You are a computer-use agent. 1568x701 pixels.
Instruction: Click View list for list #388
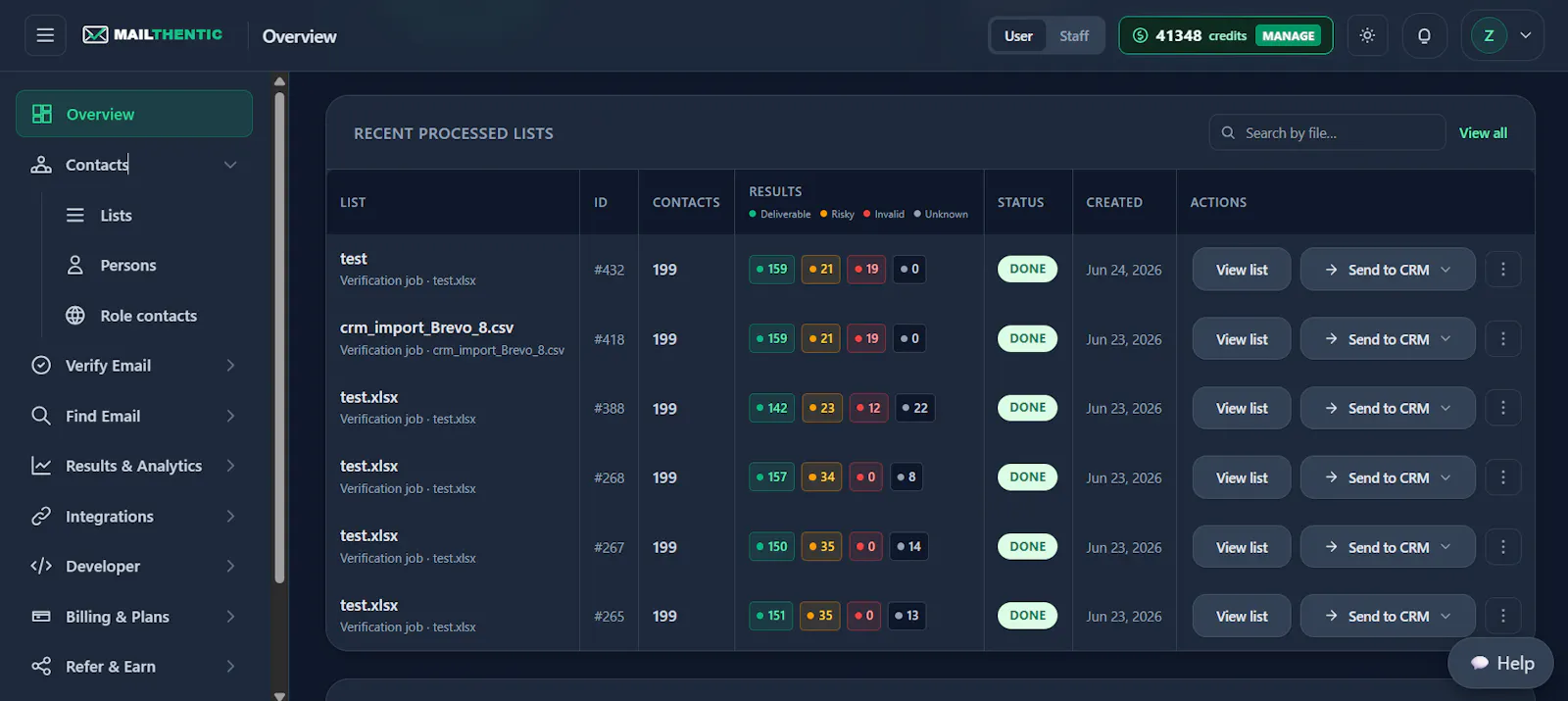pyautogui.click(x=1242, y=408)
